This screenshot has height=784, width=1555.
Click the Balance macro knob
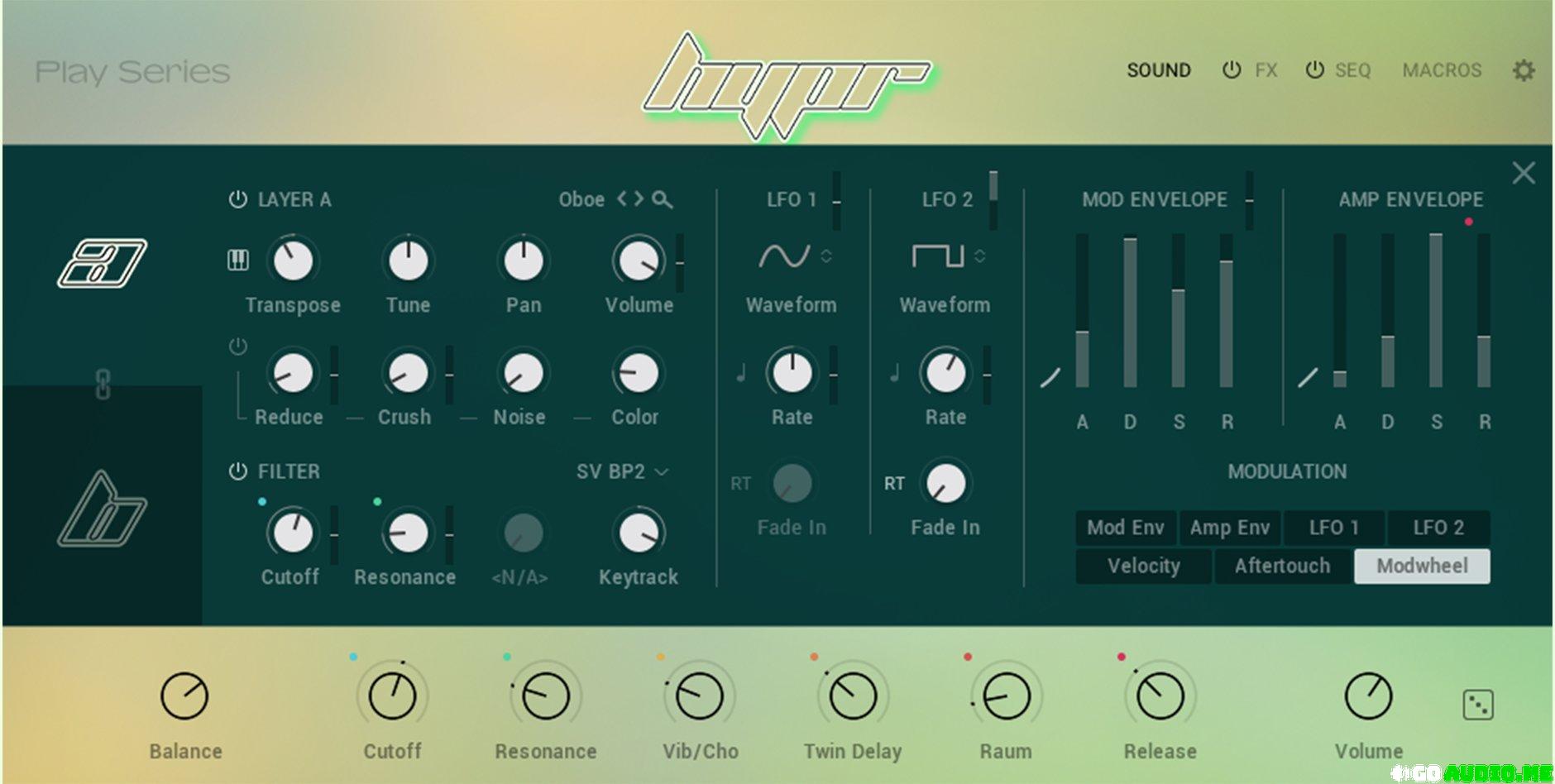184,696
